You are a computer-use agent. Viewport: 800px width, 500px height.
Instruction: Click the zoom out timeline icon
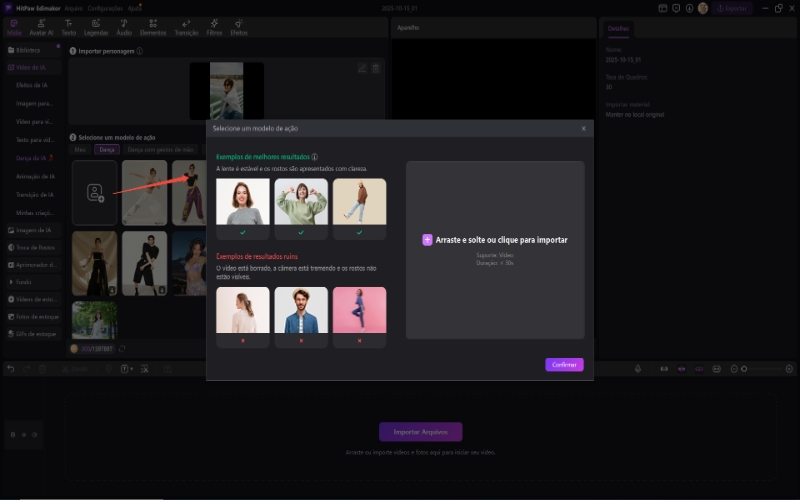click(x=734, y=368)
